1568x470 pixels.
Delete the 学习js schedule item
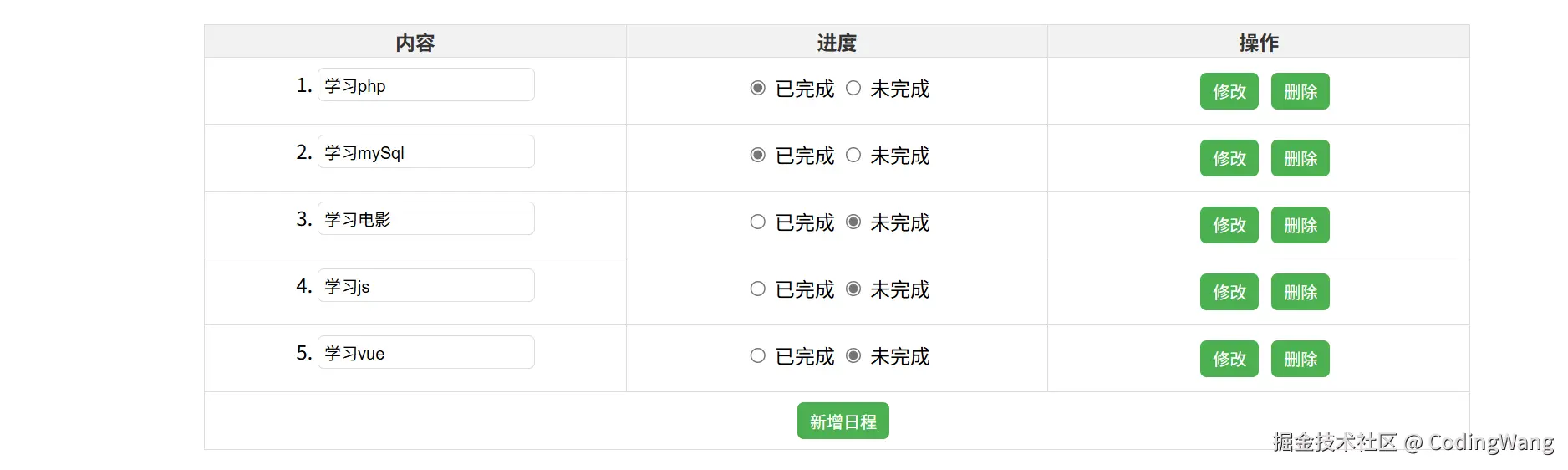(1300, 292)
